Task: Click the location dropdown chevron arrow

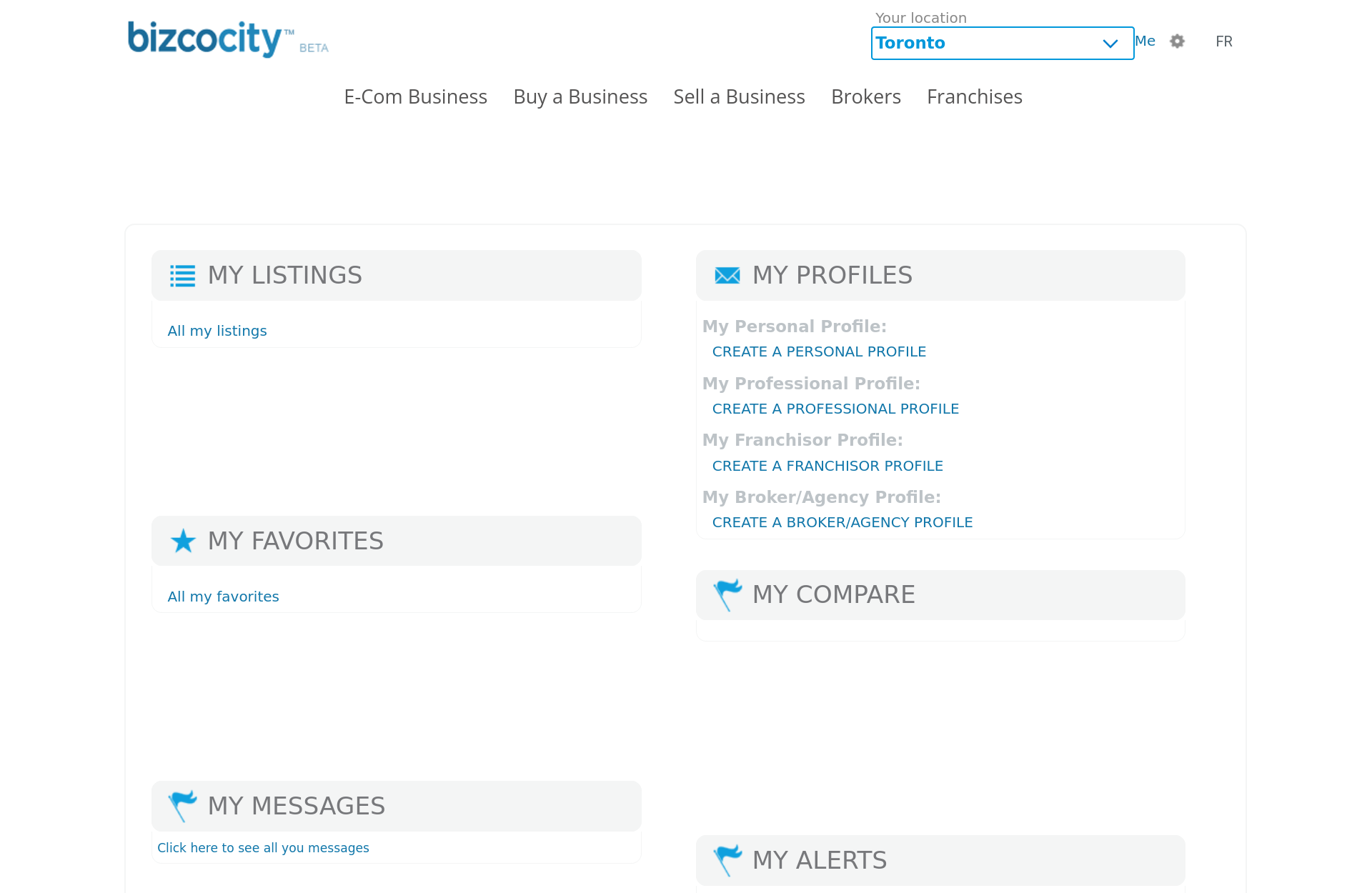Action: coord(1110,44)
